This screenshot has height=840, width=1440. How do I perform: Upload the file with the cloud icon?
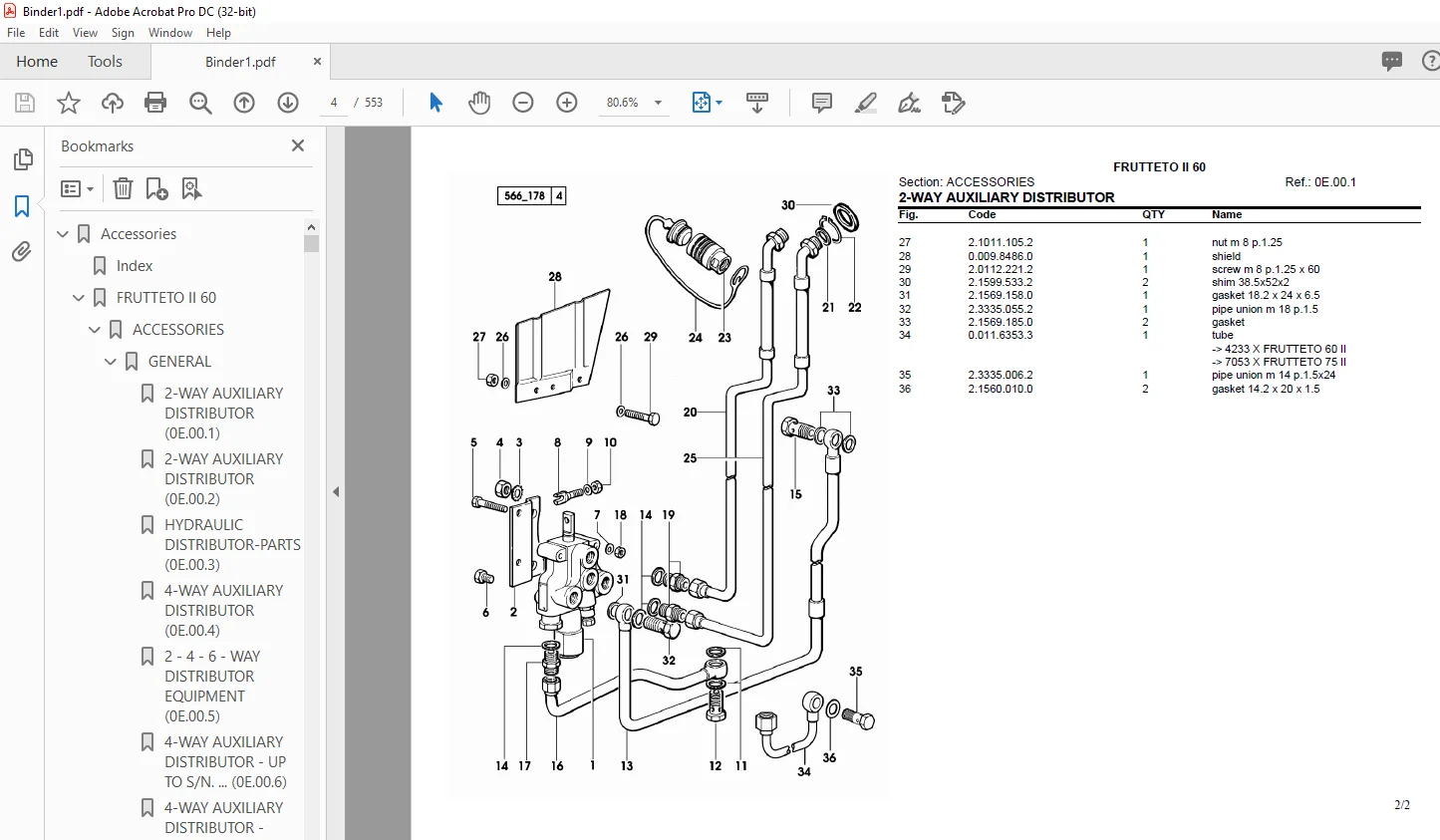coord(113,103)
